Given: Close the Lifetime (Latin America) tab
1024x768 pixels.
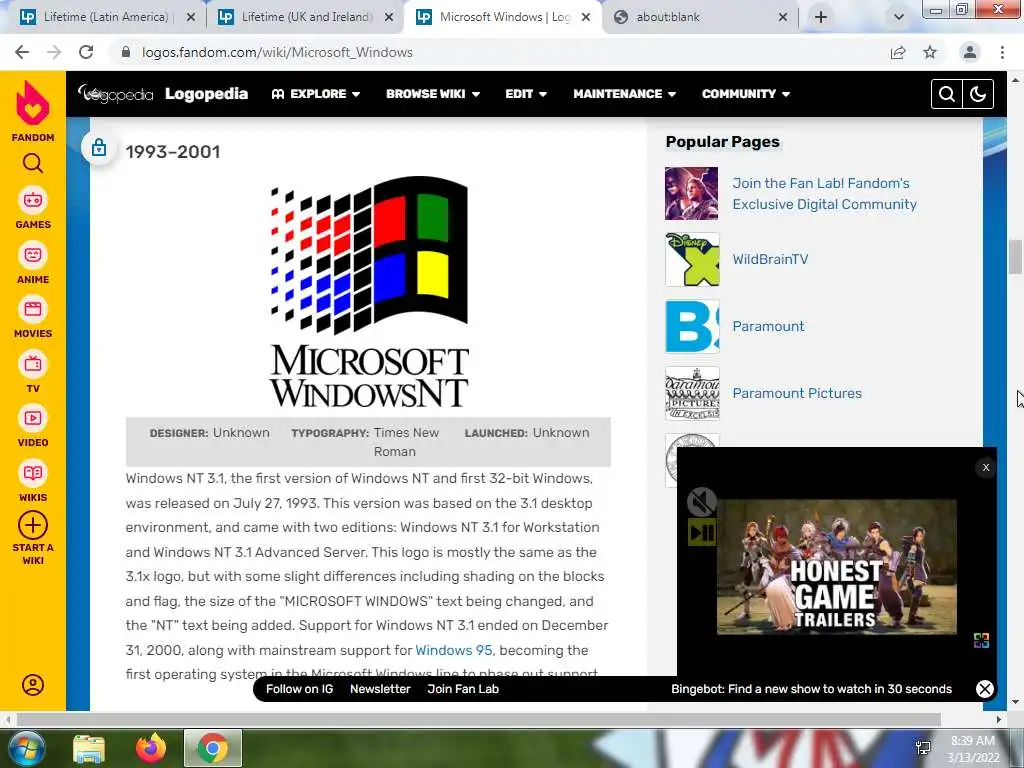Looking at the screenshot, I should [x=191, y=17].
